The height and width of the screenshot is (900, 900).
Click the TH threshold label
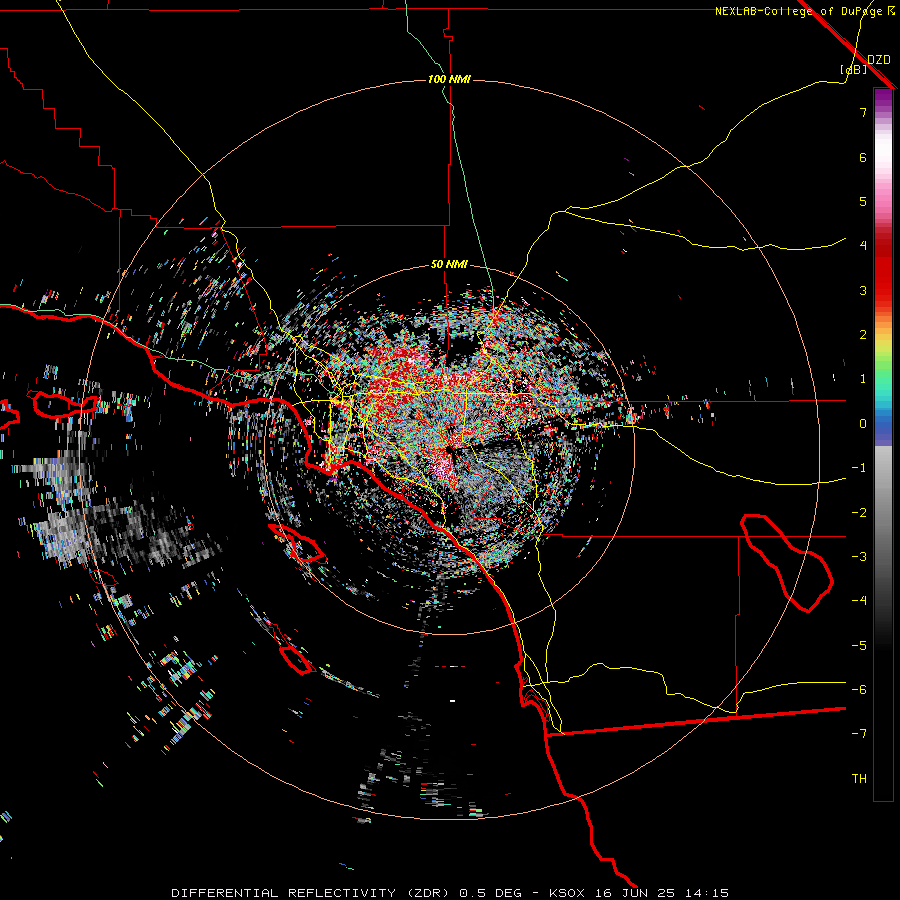click(859, 779)
